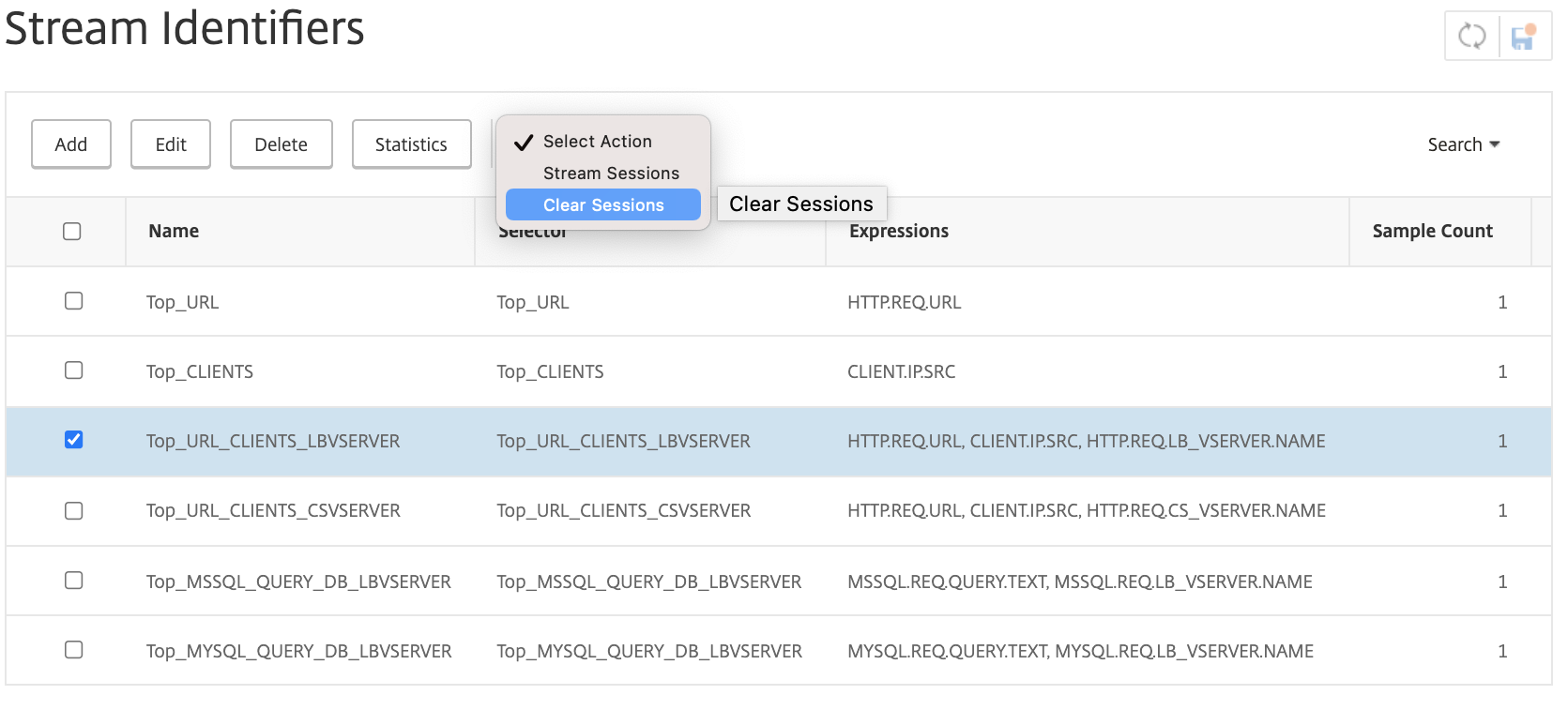Image resolution: width=1568 pixels, height=710 pixels.
Task: Click Top_URL_CLIENTS_CSVSERVER in the Selector column
Action: coord(624,510)
